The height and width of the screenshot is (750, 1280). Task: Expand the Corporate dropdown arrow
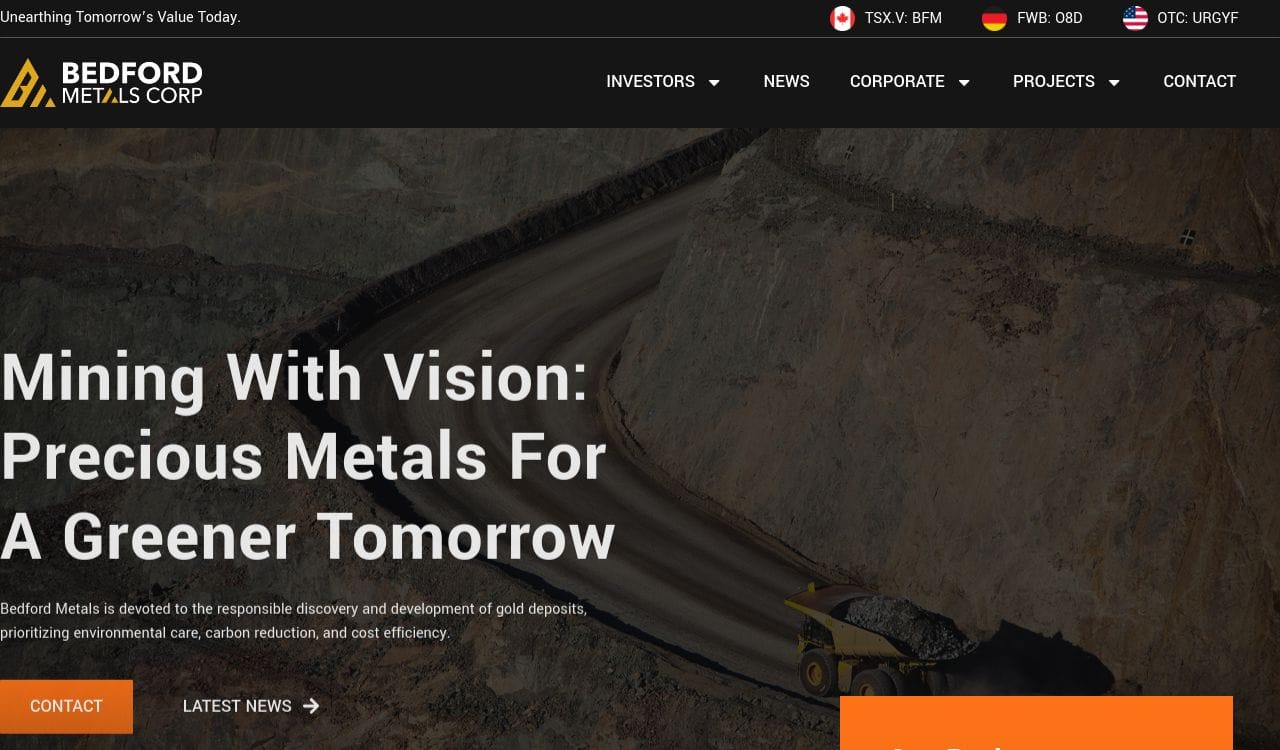coord(964,82)
